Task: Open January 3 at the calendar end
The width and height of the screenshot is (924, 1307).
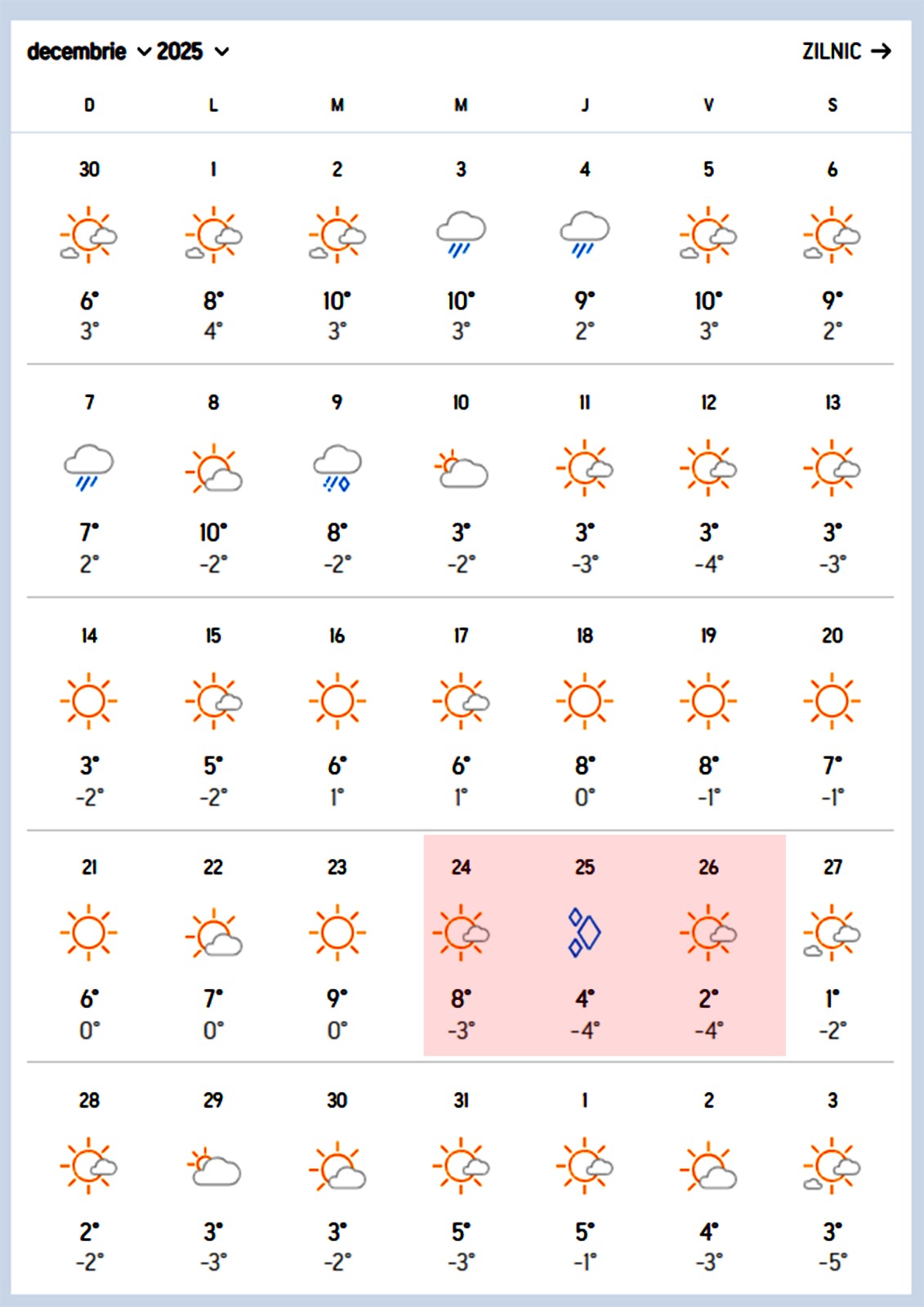Action: point(832,1101)
